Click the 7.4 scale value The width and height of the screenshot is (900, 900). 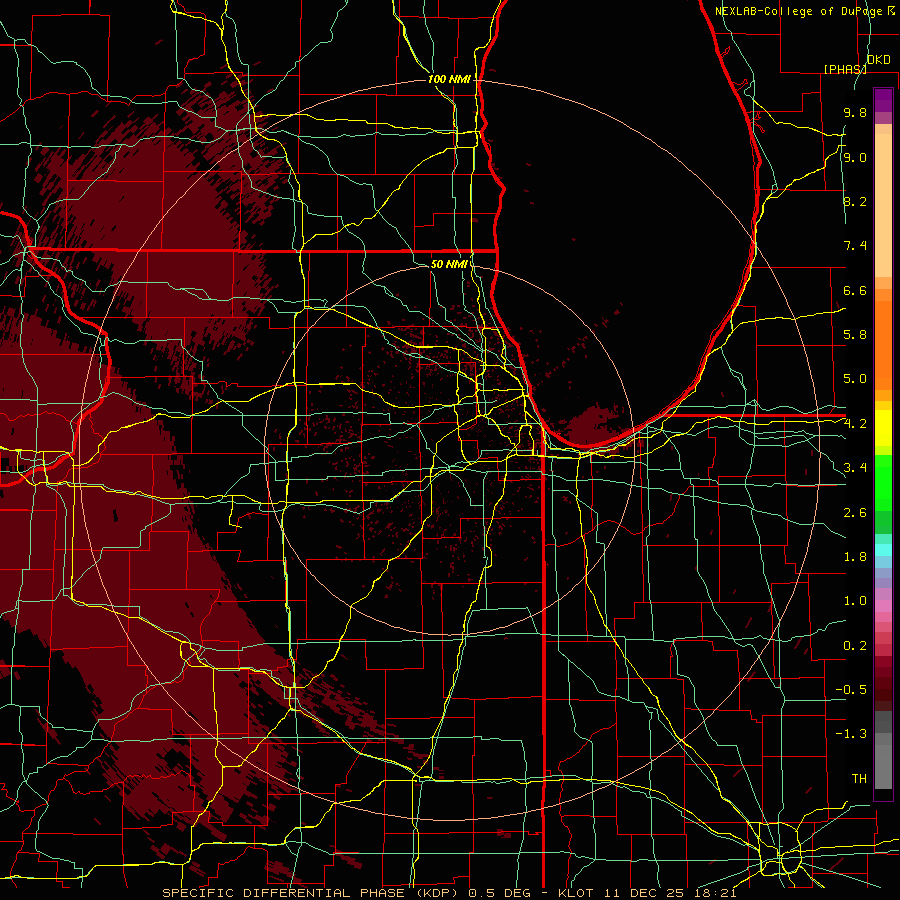(855, 246)
